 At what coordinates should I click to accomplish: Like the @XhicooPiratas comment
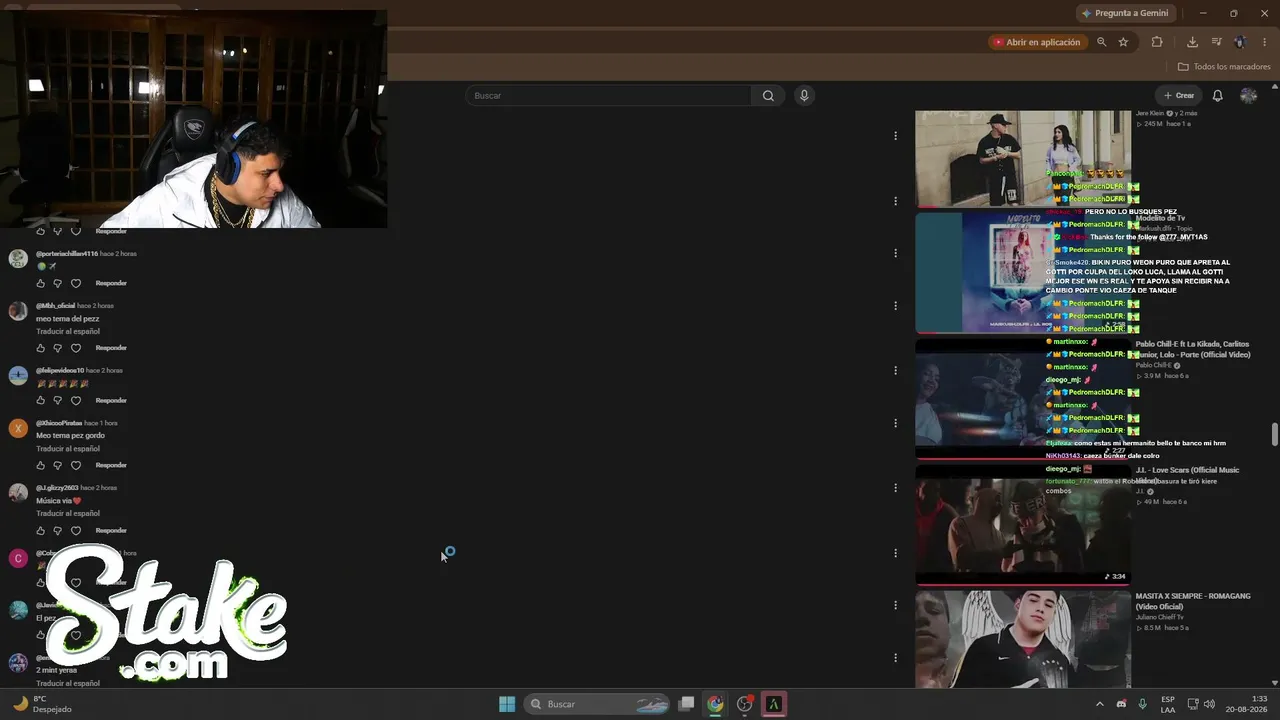point(41,466)
